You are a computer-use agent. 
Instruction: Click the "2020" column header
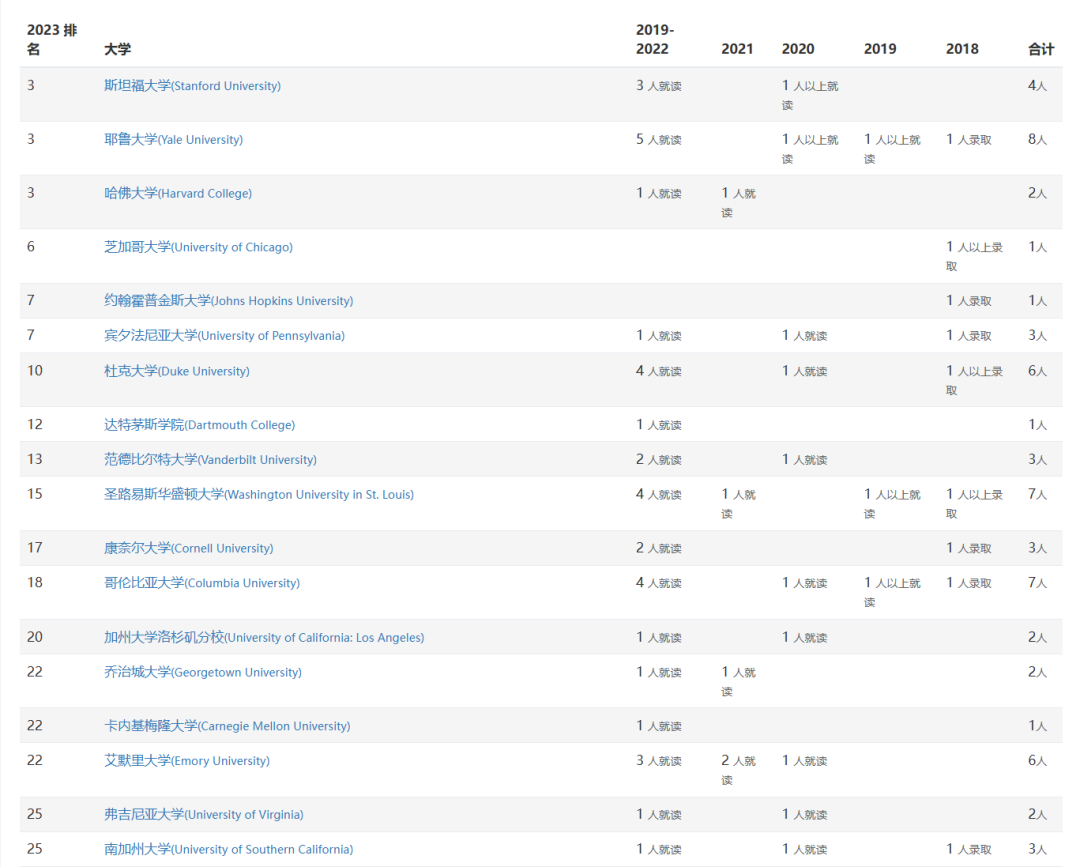pyautogui.click(x=798, y=49)
